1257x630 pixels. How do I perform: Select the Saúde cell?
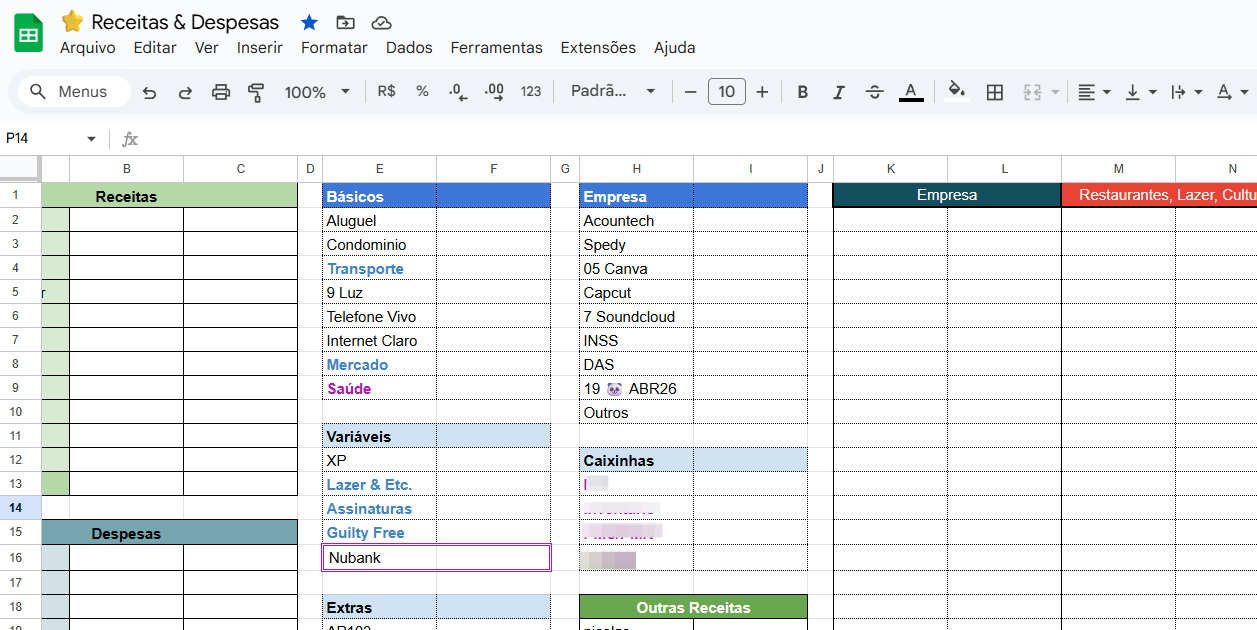coord(379,388)
